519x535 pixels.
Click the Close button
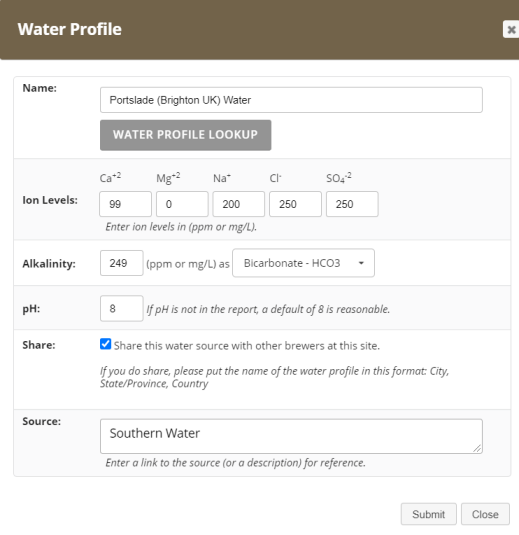485,514
